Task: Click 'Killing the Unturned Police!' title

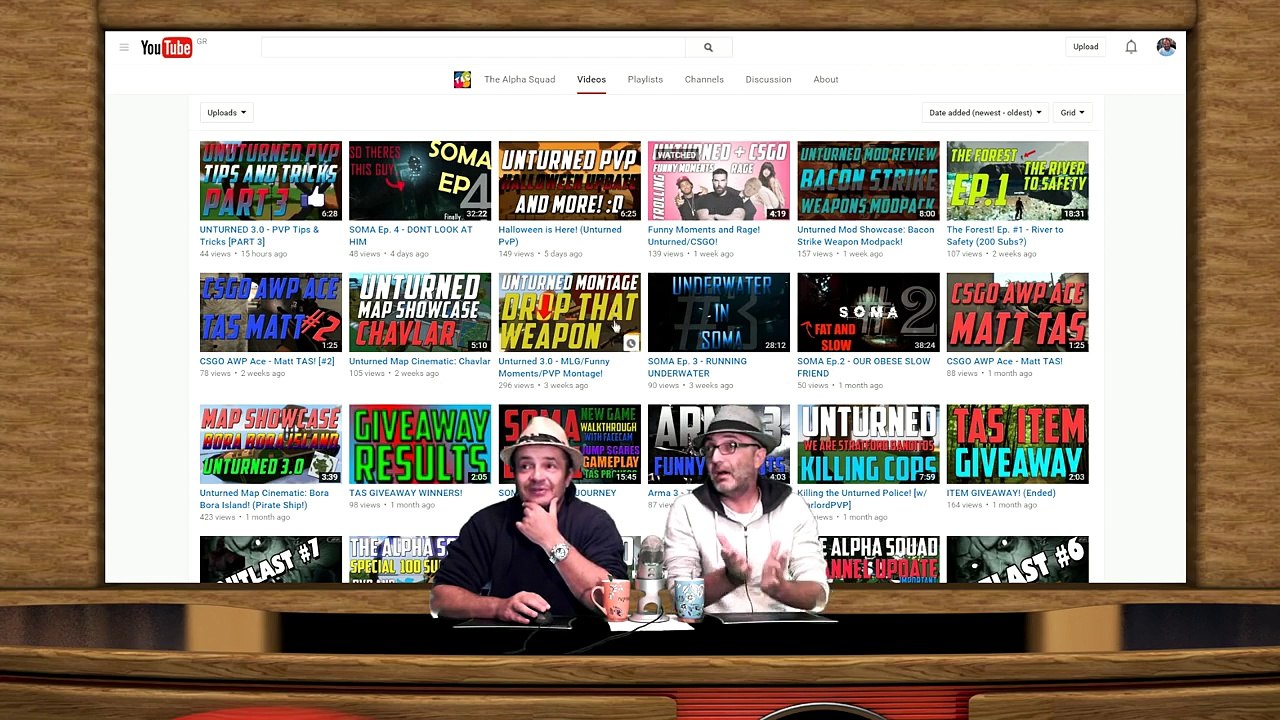Action: coord(862,499)
